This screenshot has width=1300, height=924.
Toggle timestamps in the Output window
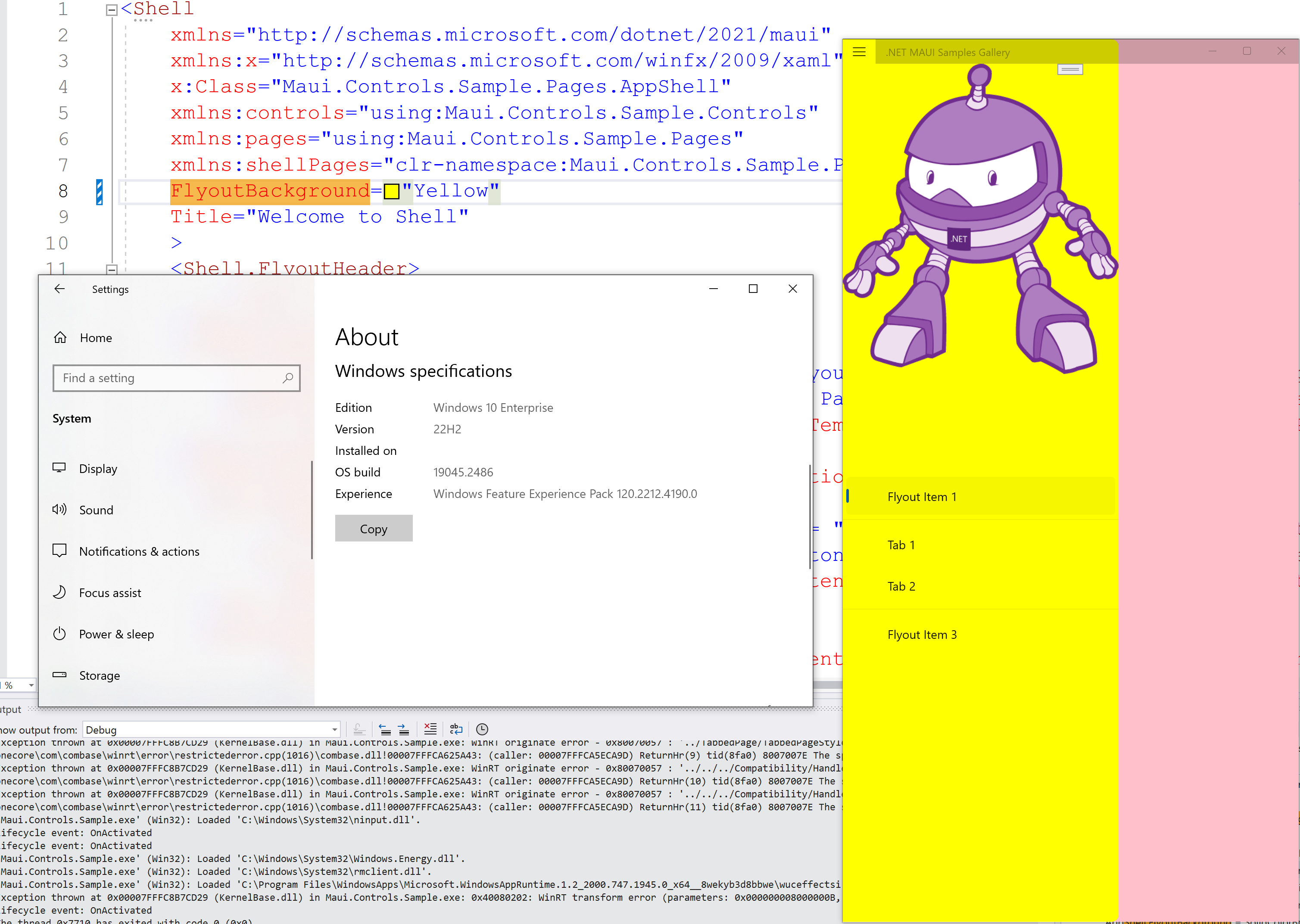click(482, 729)
